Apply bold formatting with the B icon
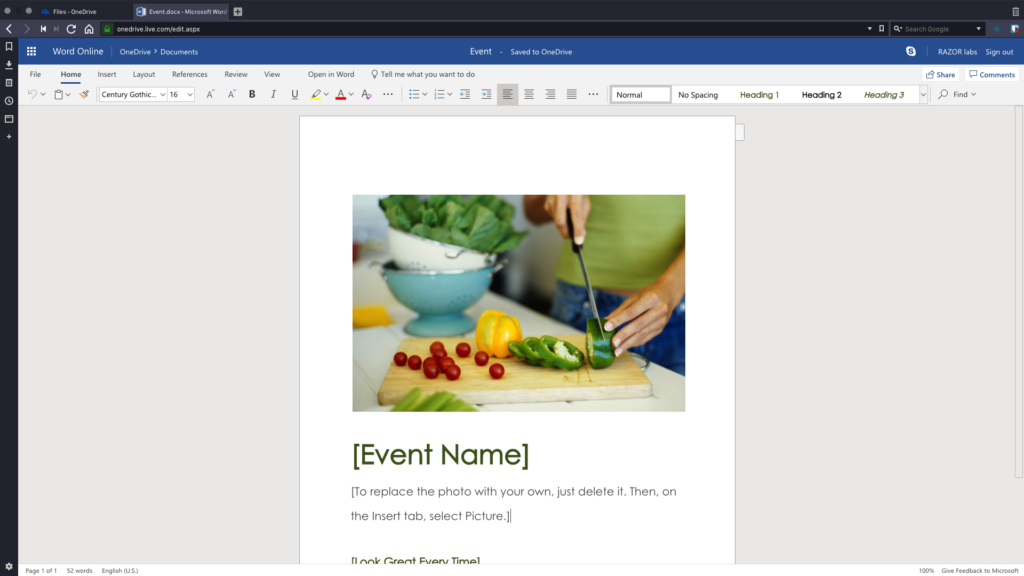Viewport: 1024px width, 576px height. click(x=250, y=94)
